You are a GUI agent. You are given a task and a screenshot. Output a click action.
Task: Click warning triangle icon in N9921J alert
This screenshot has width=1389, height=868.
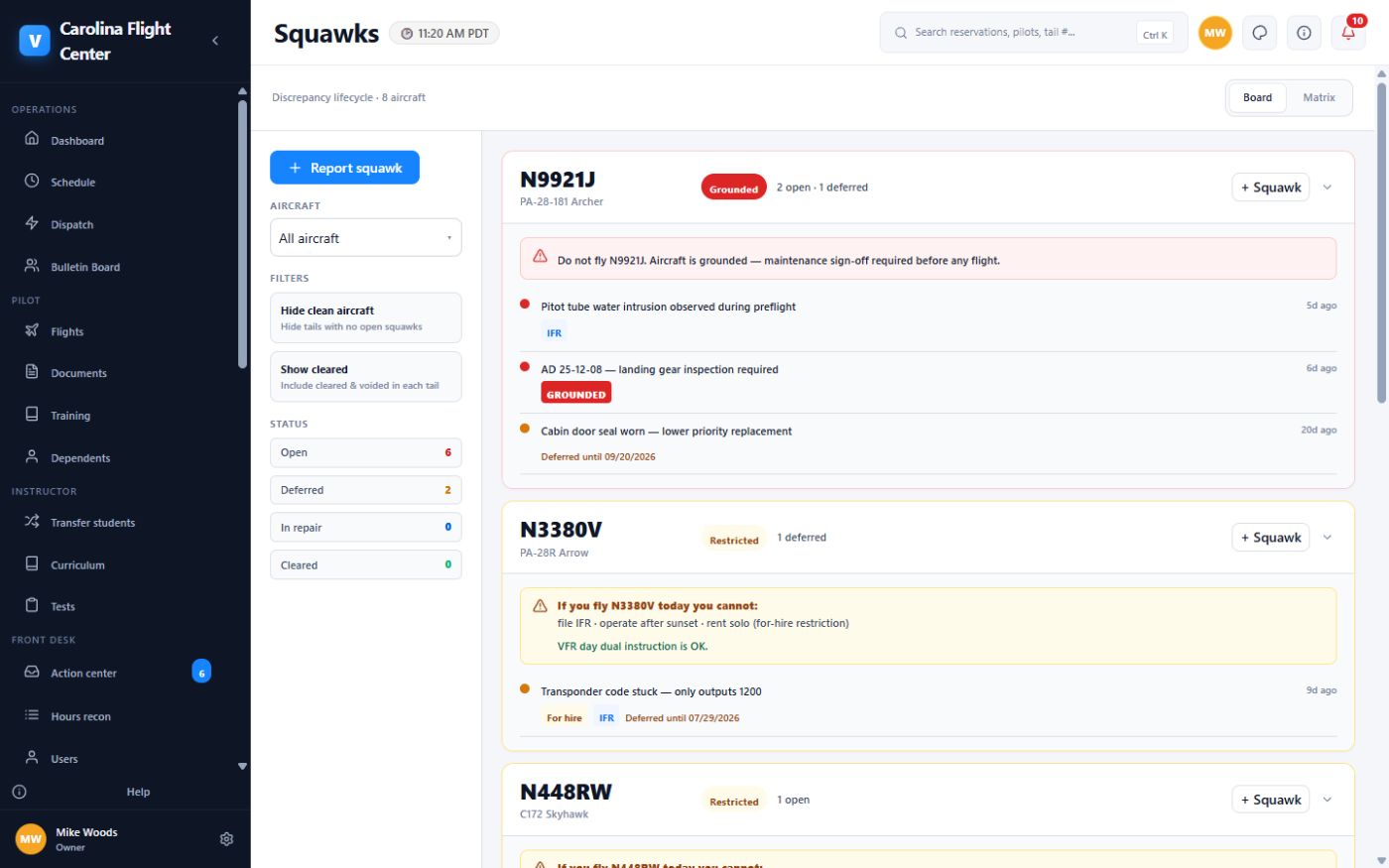[540, 256]
